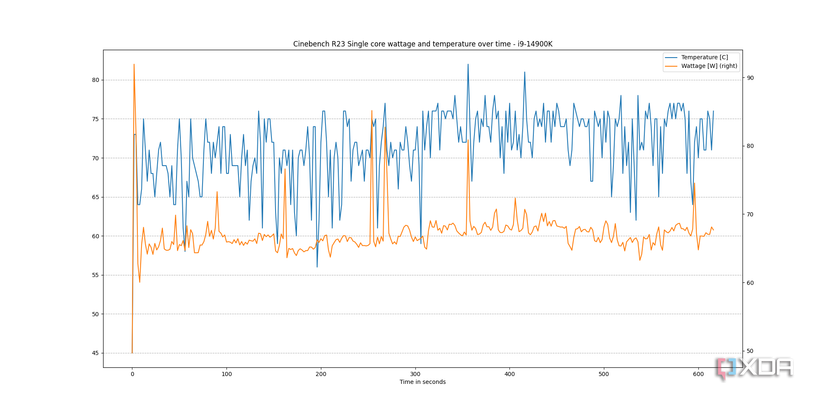Select the 'Temperature [C]' legend entry
Viewport: 825px width, 413px height.
tap(705, 57)
